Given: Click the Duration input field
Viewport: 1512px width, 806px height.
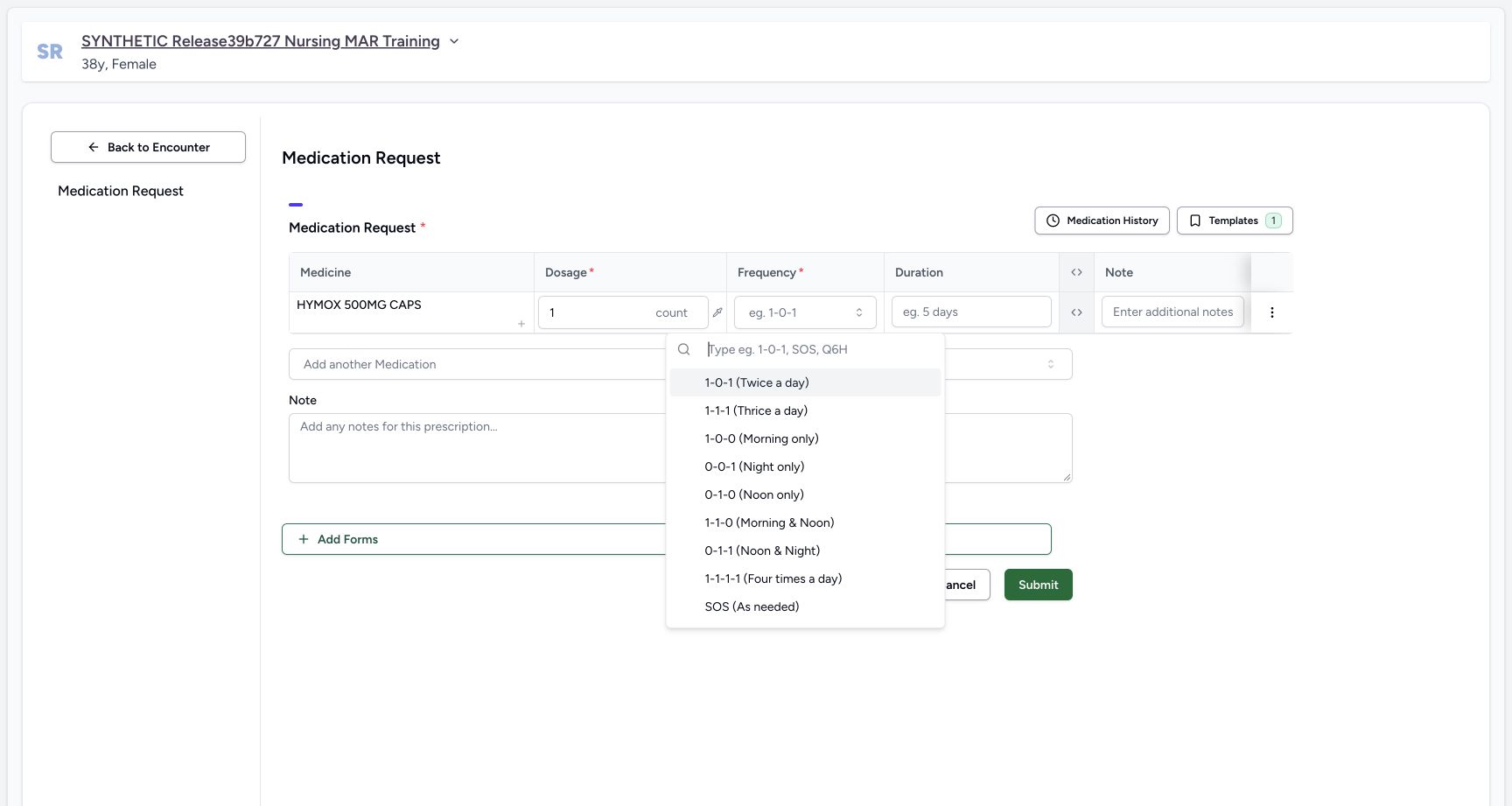Looking at the screenshot, I should point(971,312).
